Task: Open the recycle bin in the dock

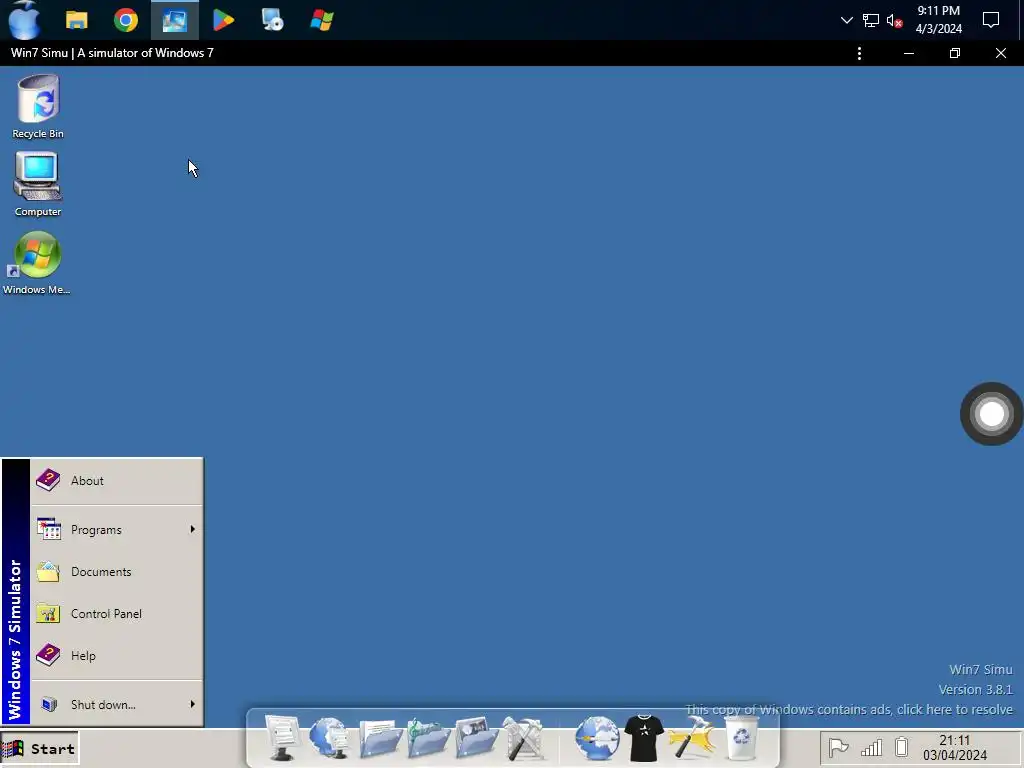Action: (x=742, y=738)
